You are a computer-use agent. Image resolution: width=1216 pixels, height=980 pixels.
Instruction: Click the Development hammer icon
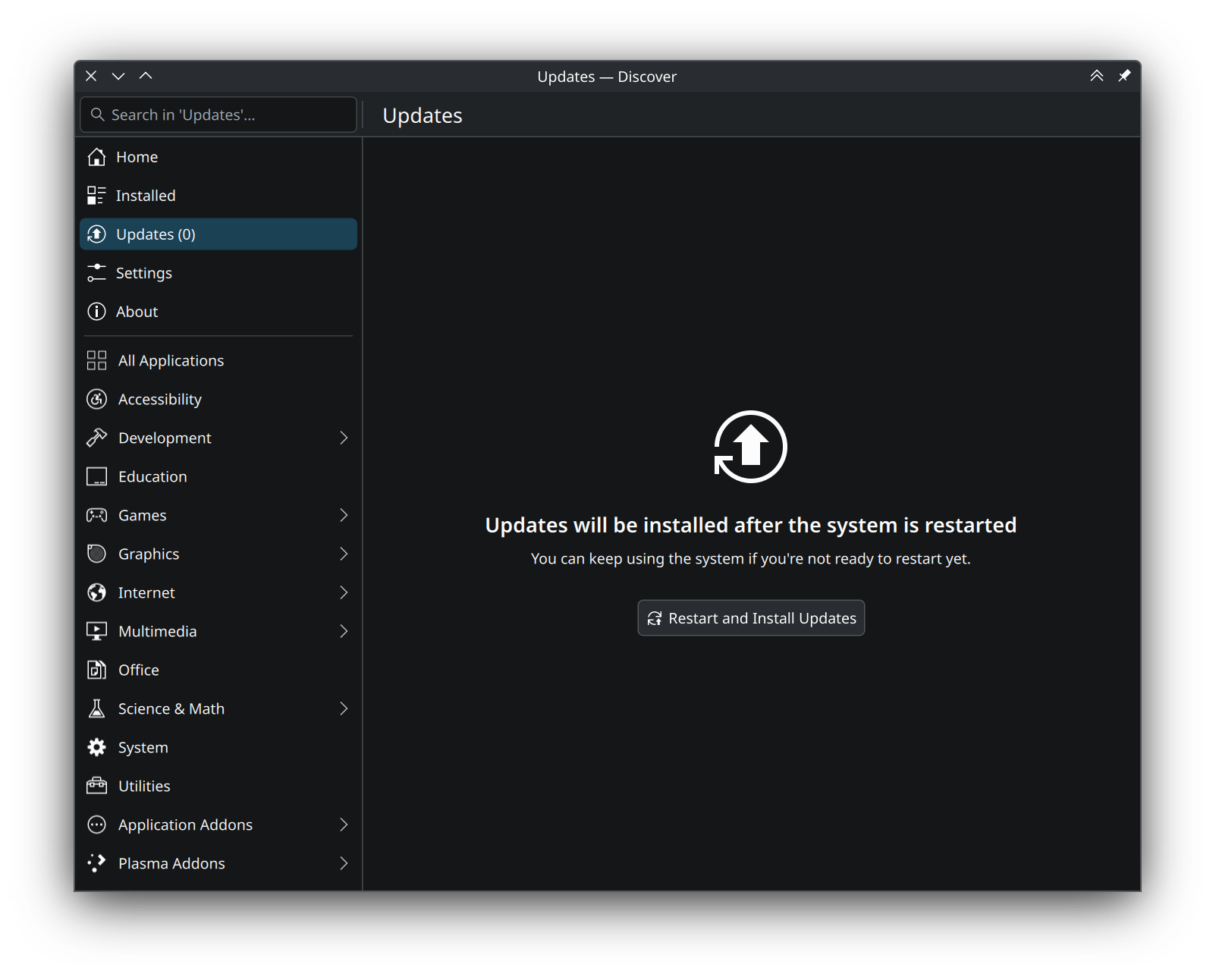pos(96,438)
